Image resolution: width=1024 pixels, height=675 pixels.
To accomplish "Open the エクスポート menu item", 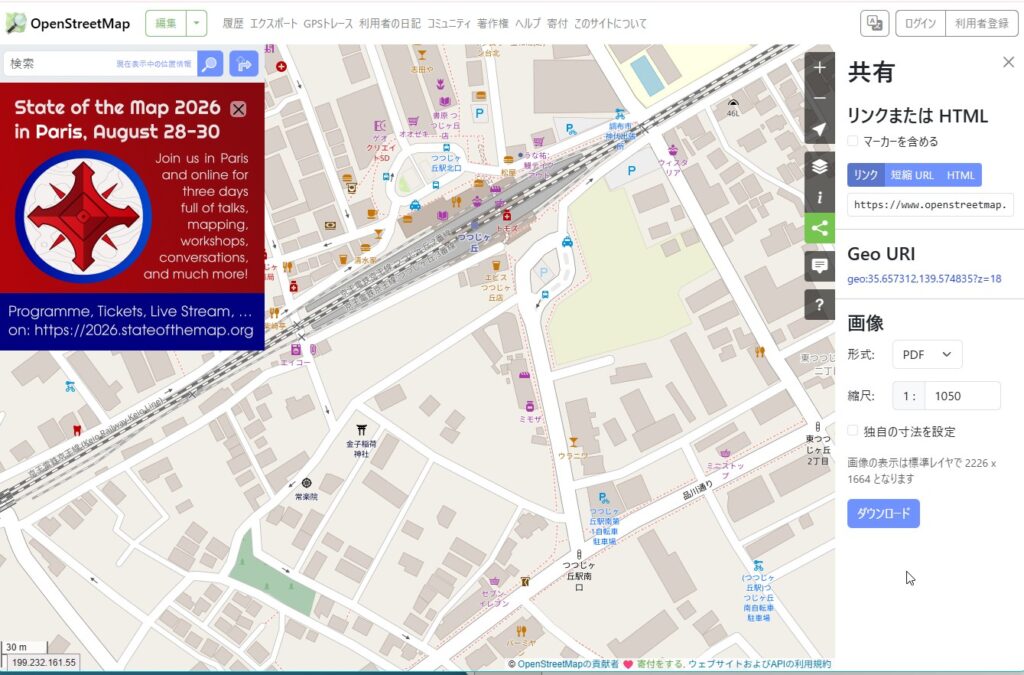I will (x=274, y=24).
